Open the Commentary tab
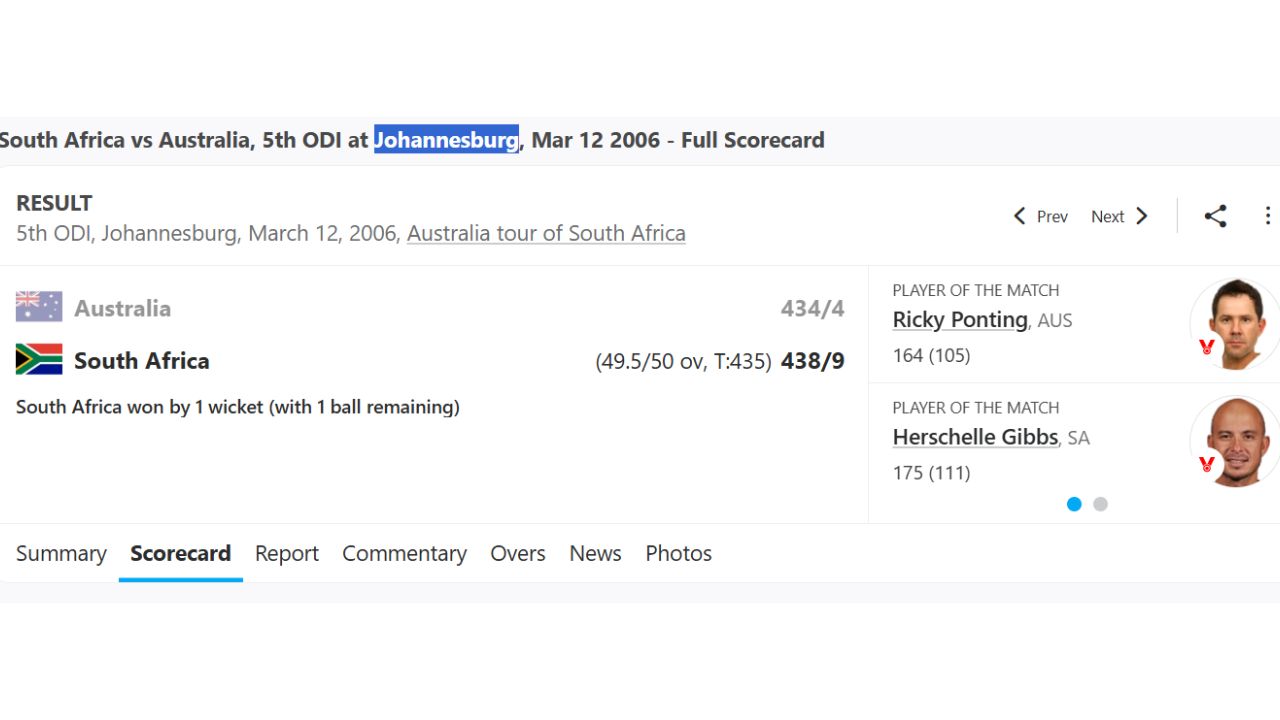The height and width of the screenshot is (720, 1280). (x=404, y=553)
